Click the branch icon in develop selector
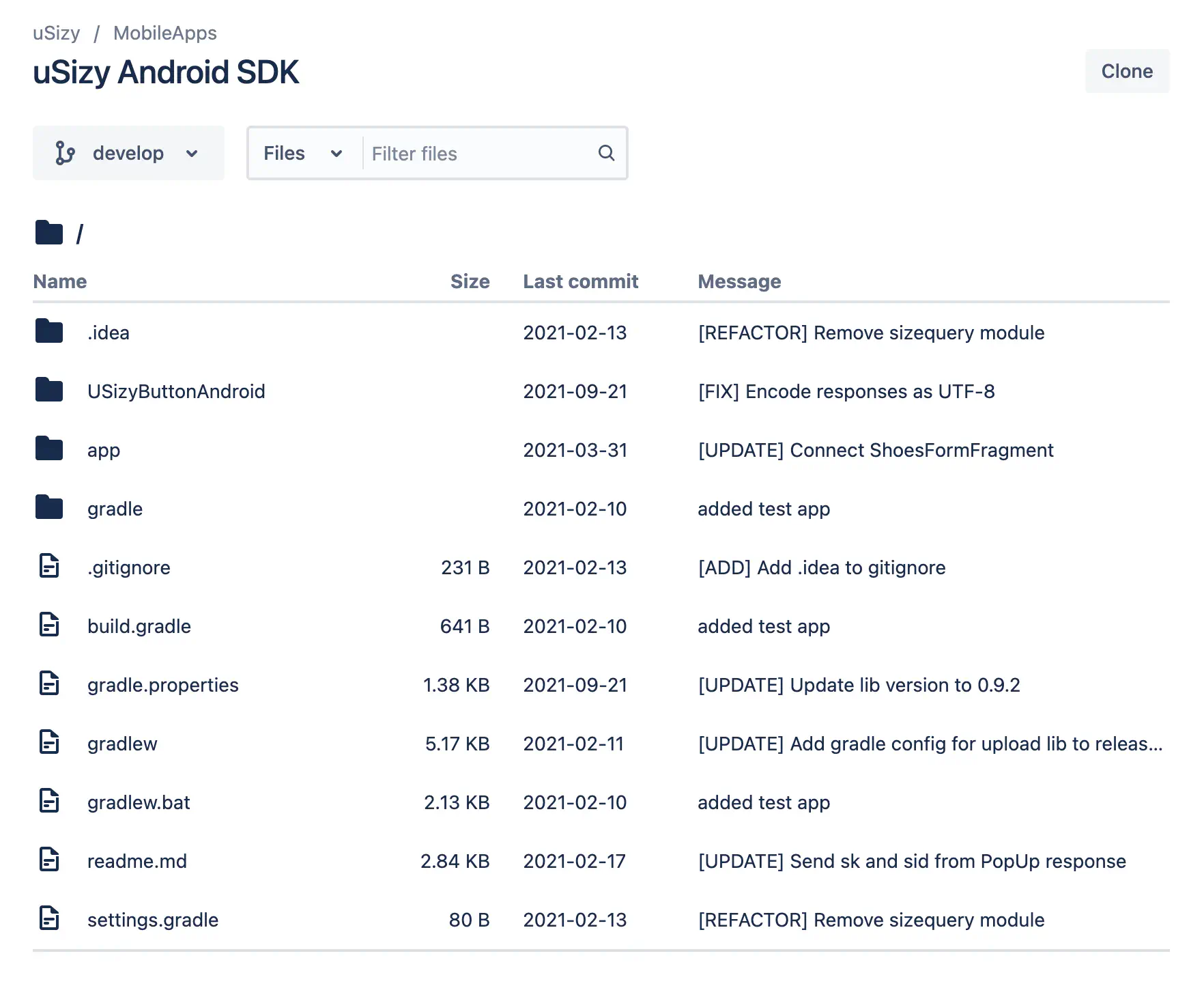The height and width of the screenshot is (986, 1204). click(x=65, y=153)
